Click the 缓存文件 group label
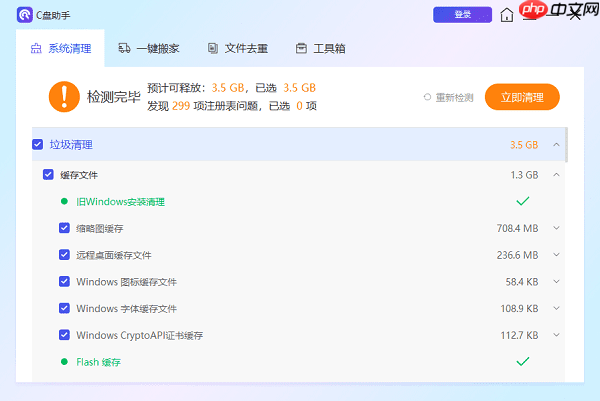The height and width of the screenshot is (401, 600). click(79, 175)
